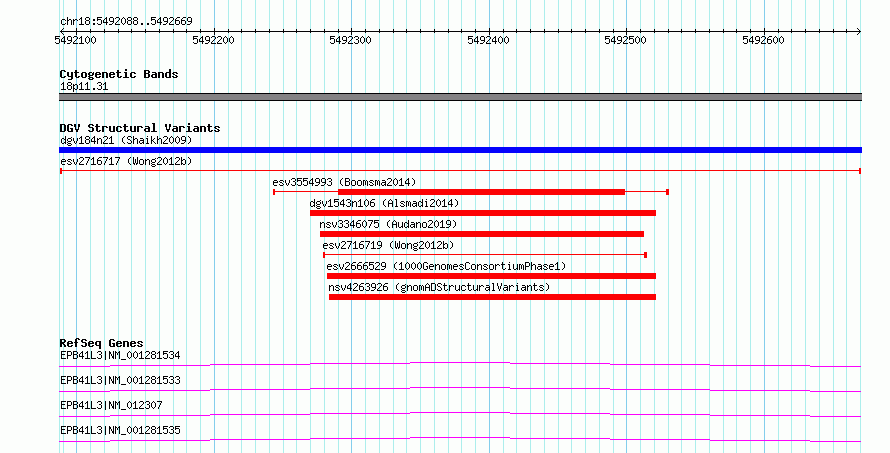Open variant label dgv184n21 (Shaikh2009)

[126, 140]
